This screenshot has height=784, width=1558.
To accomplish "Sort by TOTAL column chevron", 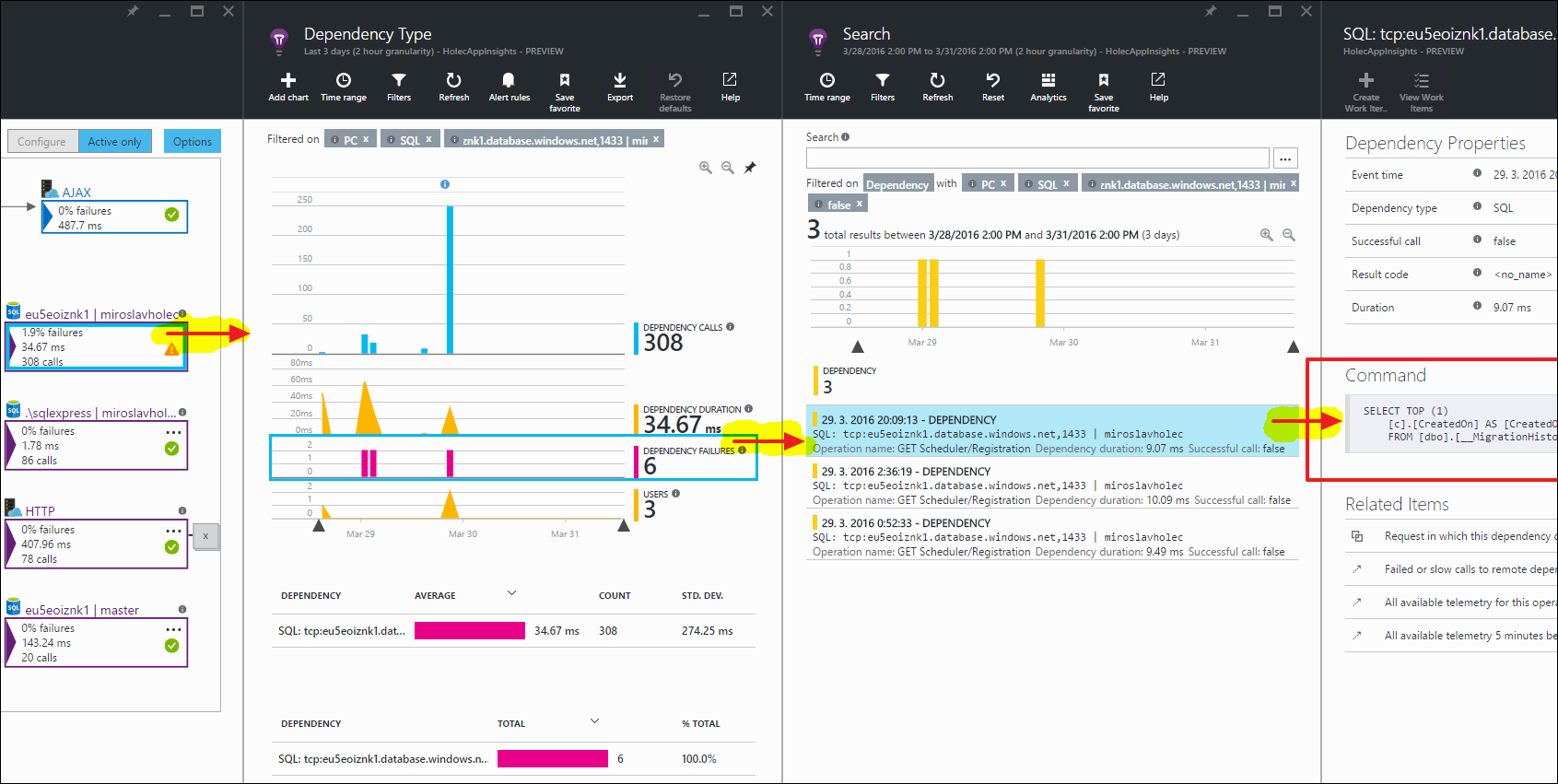I will pos(595,721).
